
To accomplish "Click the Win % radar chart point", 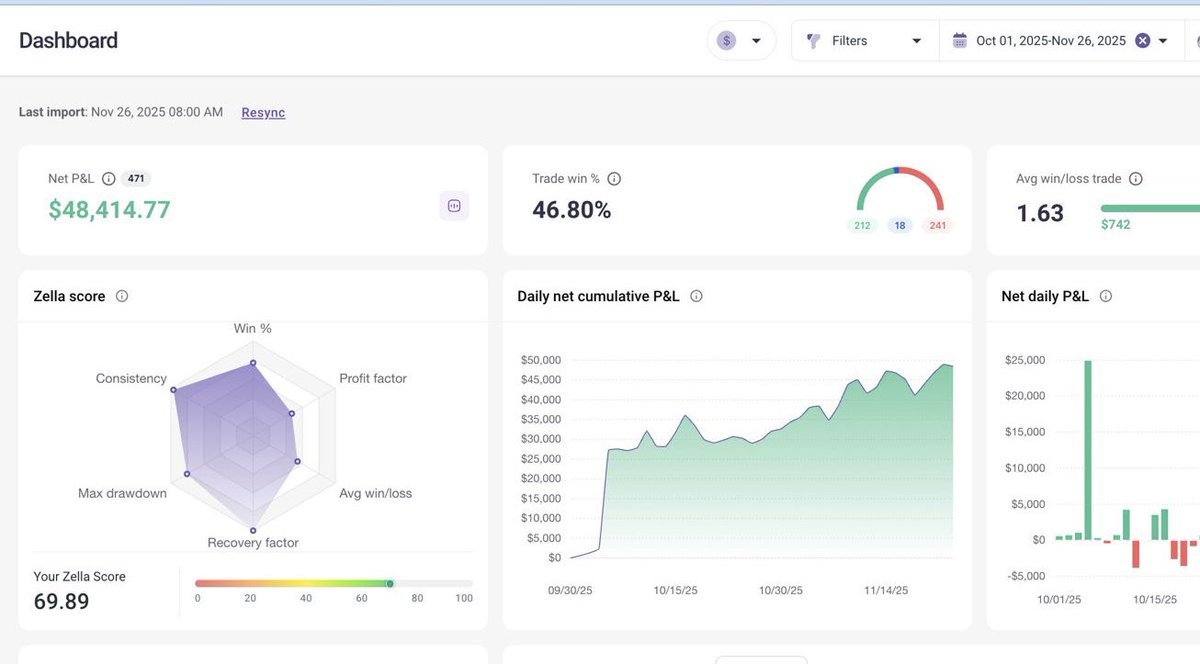I will tap(253, 363).
